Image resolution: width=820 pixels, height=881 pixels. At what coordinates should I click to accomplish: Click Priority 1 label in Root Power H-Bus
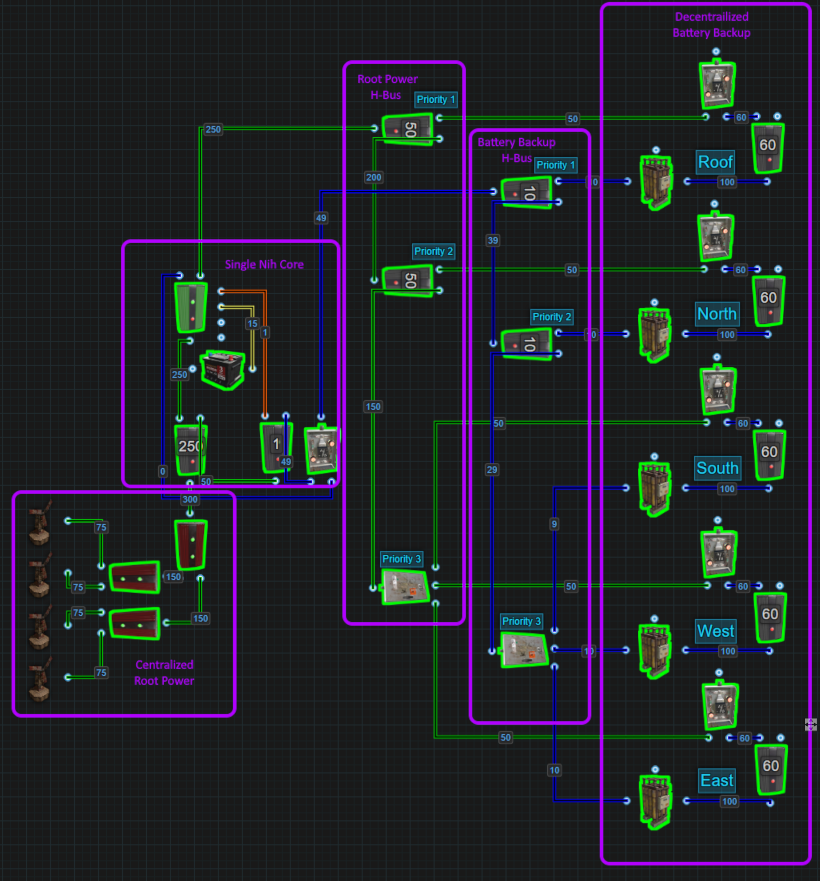pyautogui.click(x=436, y=99)
